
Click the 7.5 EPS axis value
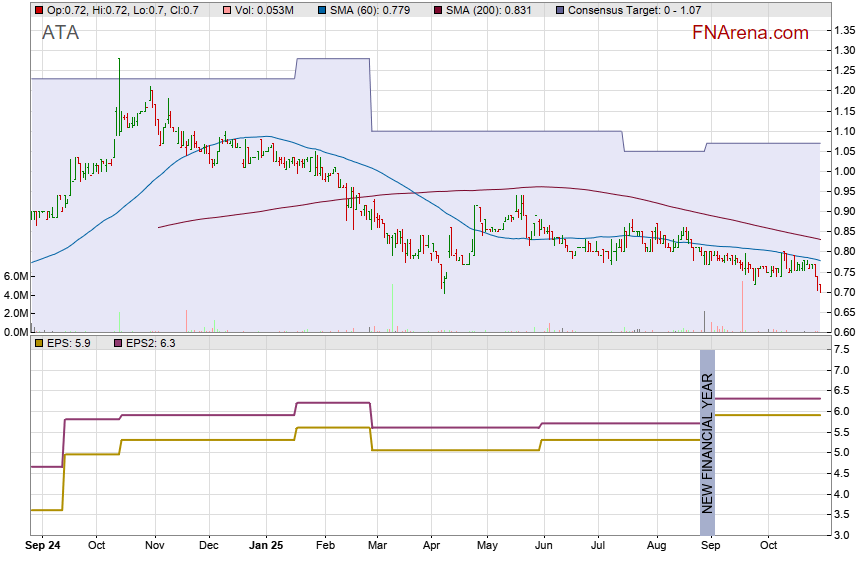[x=842, y=349]
